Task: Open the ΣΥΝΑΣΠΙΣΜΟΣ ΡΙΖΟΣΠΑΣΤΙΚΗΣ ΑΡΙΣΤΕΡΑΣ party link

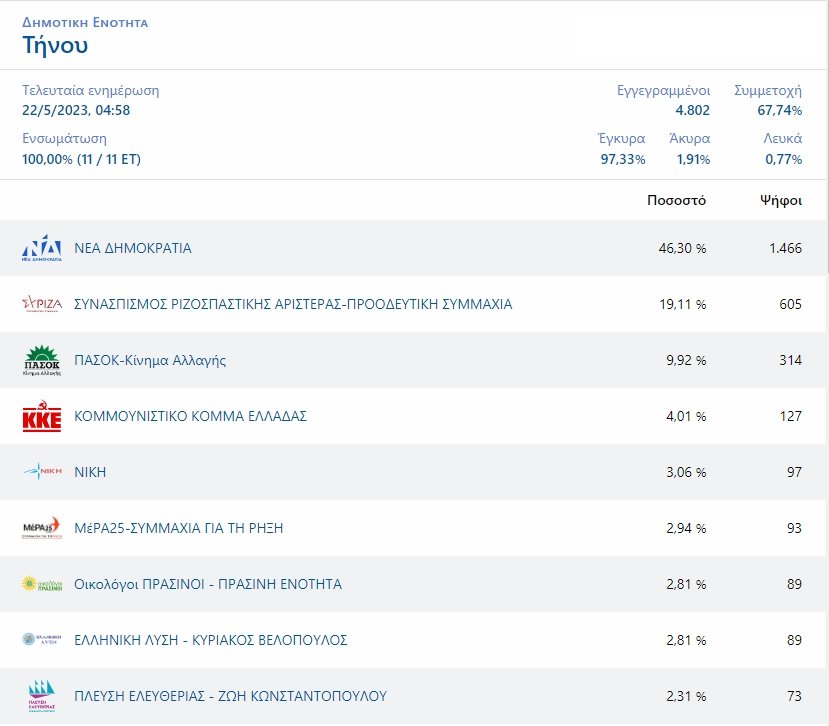Action: (x=293, y=304)
